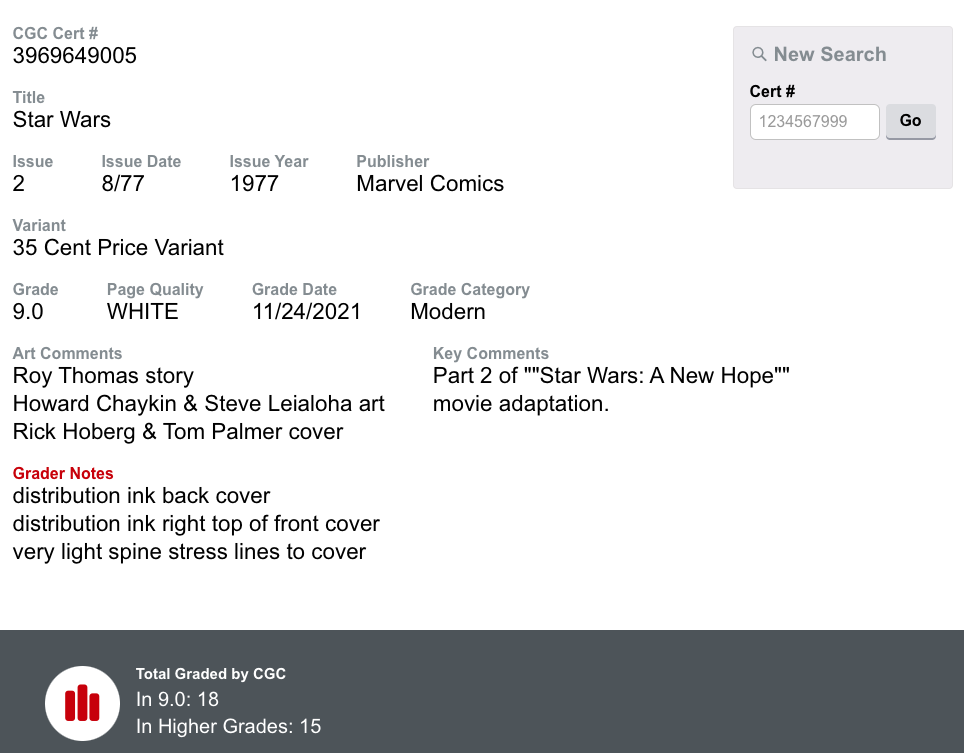
Task: Click the red Grader Notes heading
Action: tap(63, 473)
